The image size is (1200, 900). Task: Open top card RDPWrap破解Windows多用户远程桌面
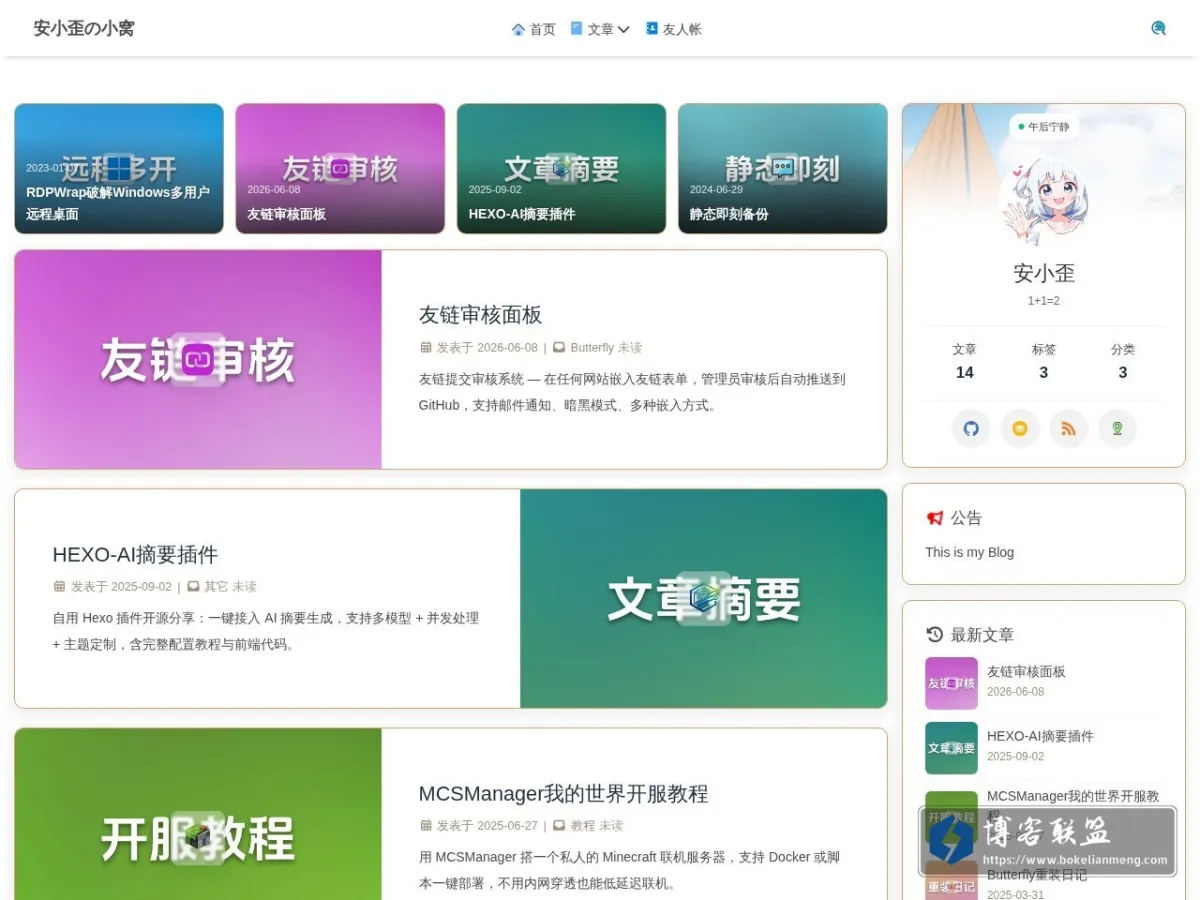pos(119,169)
